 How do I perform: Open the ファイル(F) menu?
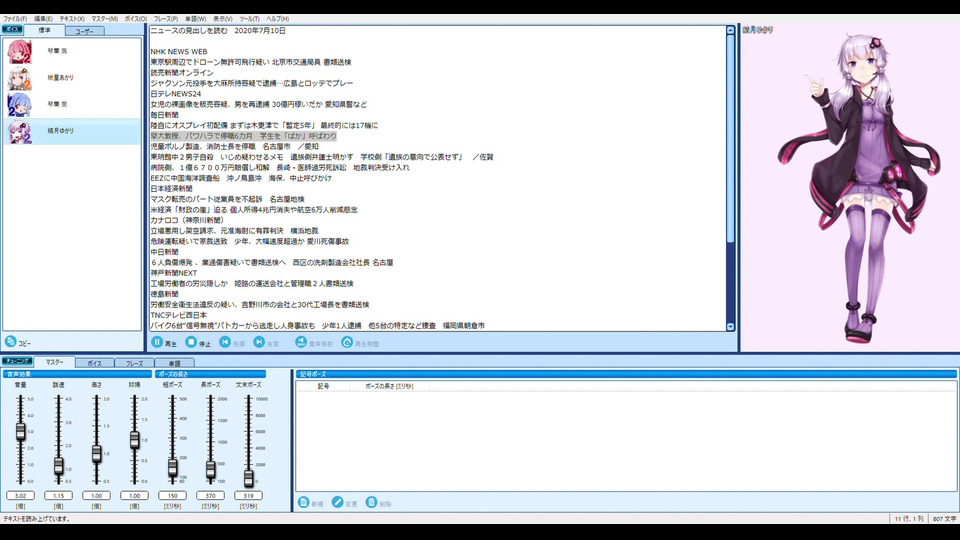coord(15,19)
